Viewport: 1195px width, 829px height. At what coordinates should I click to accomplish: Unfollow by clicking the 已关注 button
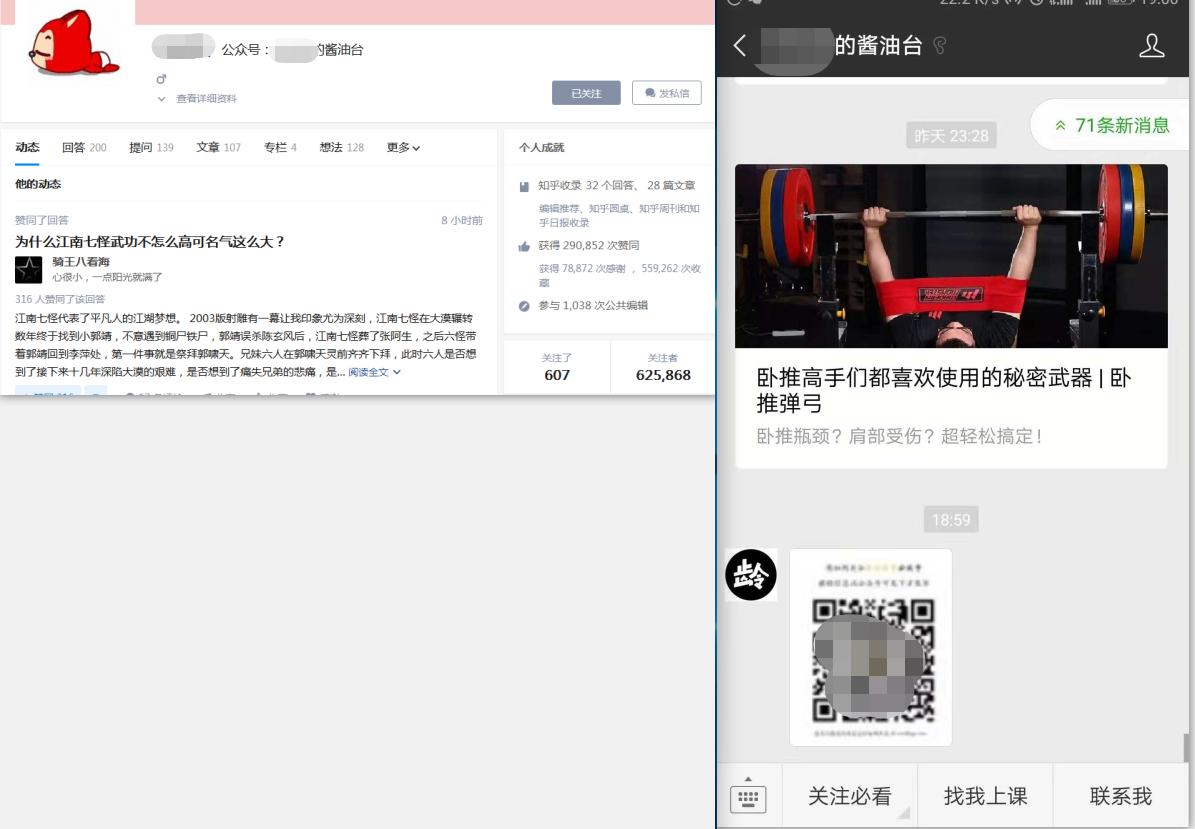click(586, 92)
